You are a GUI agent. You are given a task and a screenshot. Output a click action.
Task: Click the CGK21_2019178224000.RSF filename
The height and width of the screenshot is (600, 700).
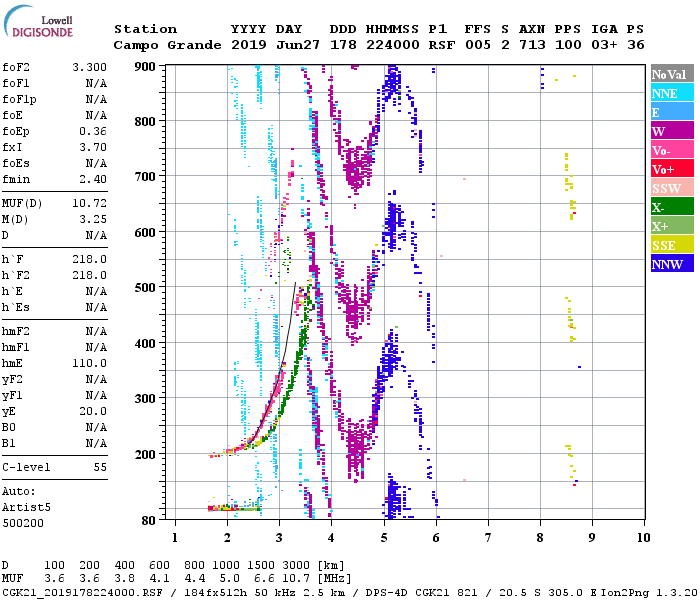[x=83, y=593]
